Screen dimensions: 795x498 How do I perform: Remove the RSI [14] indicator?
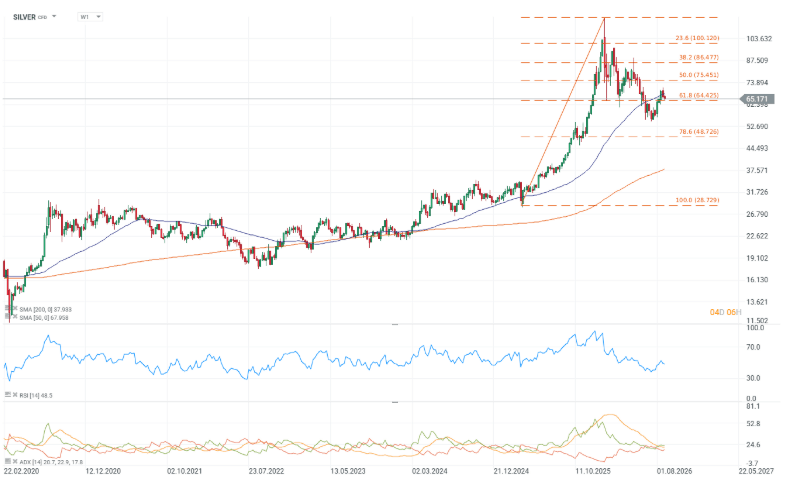15,394
